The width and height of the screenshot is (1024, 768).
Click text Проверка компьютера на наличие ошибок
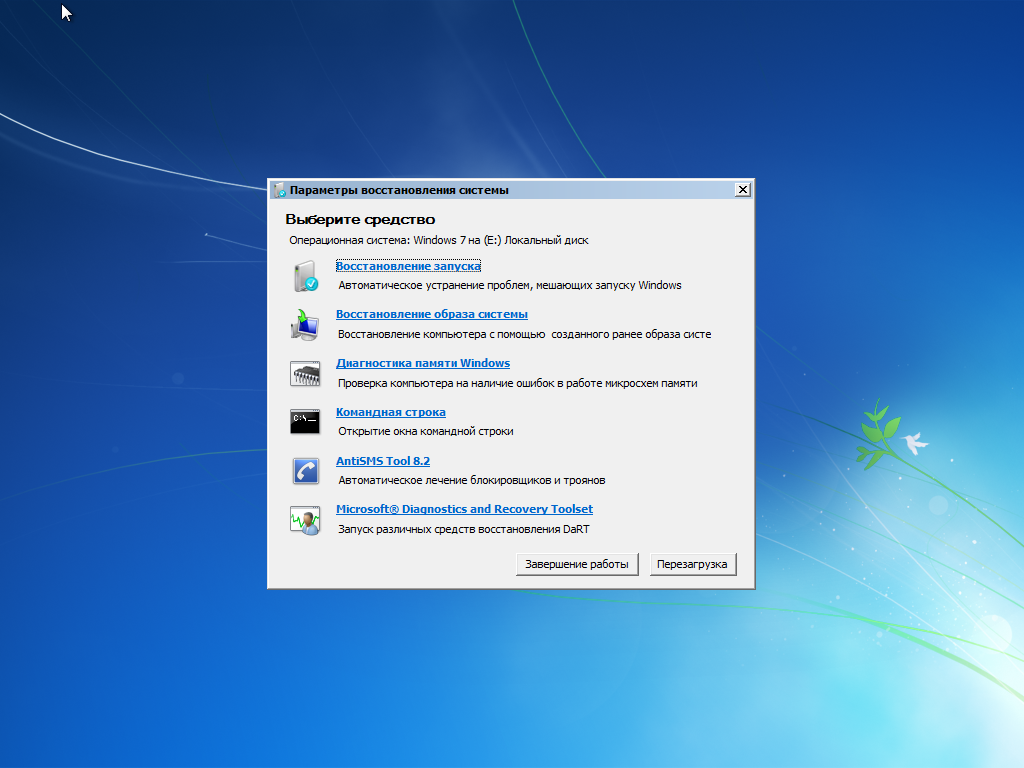tap(517, 383)
